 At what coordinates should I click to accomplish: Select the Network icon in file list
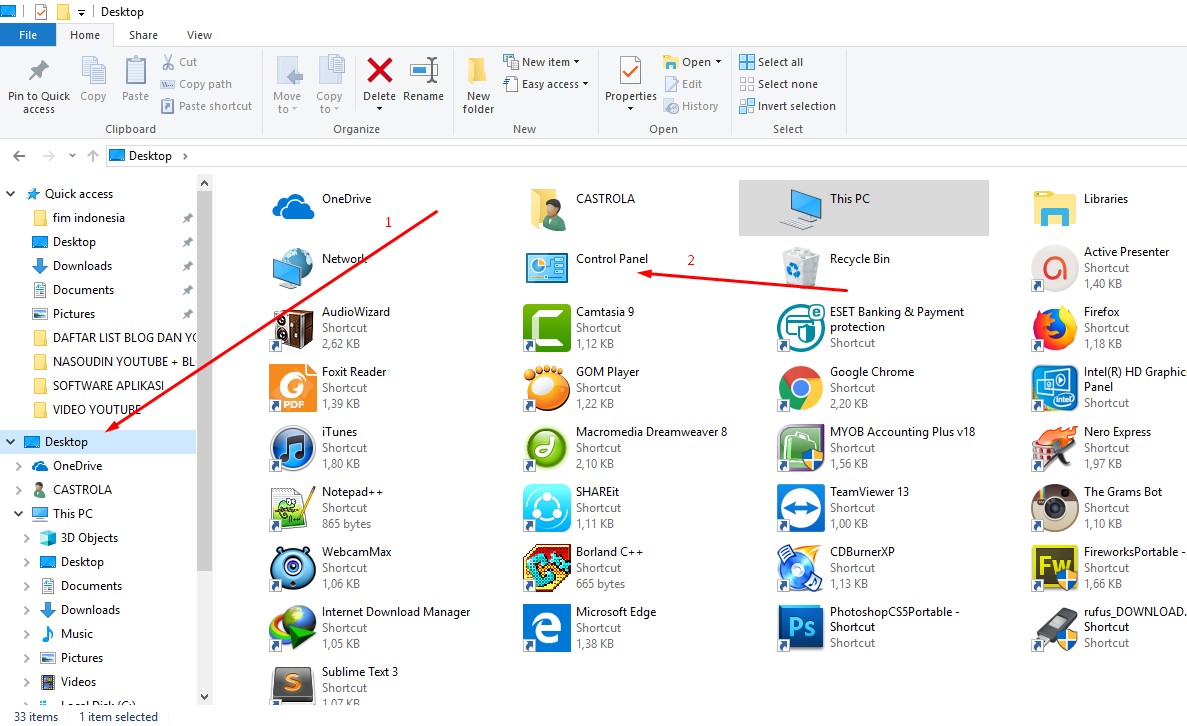[x=293, y=267]
